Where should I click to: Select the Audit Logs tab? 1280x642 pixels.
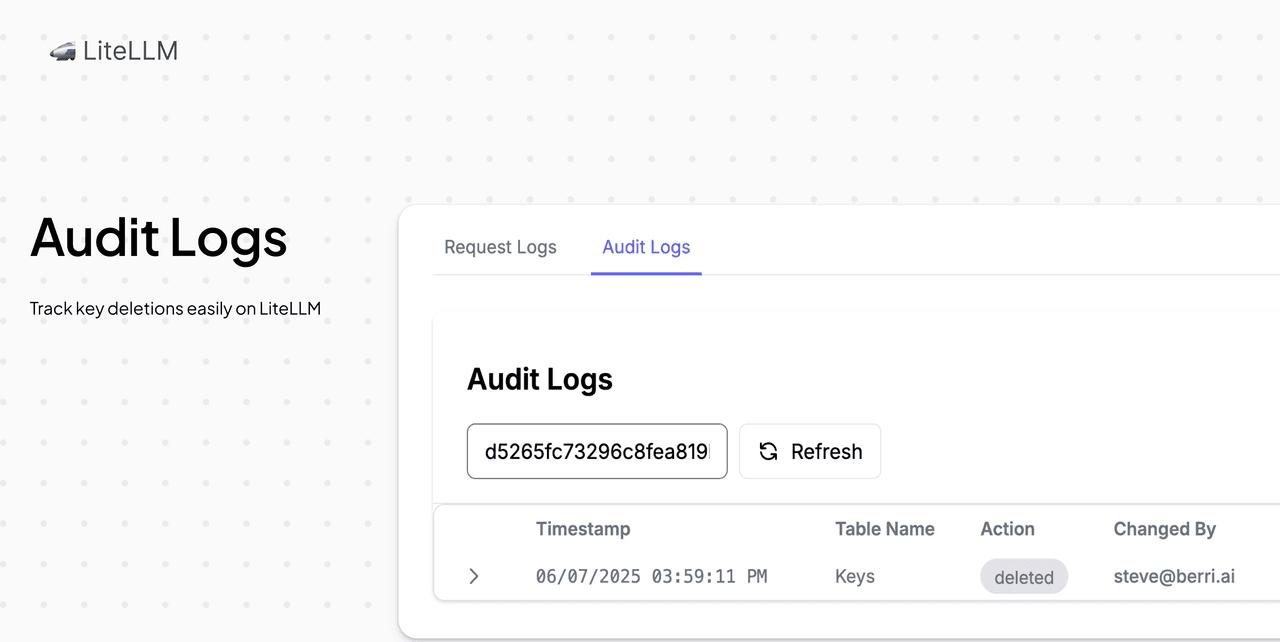[x=646, y=247]
